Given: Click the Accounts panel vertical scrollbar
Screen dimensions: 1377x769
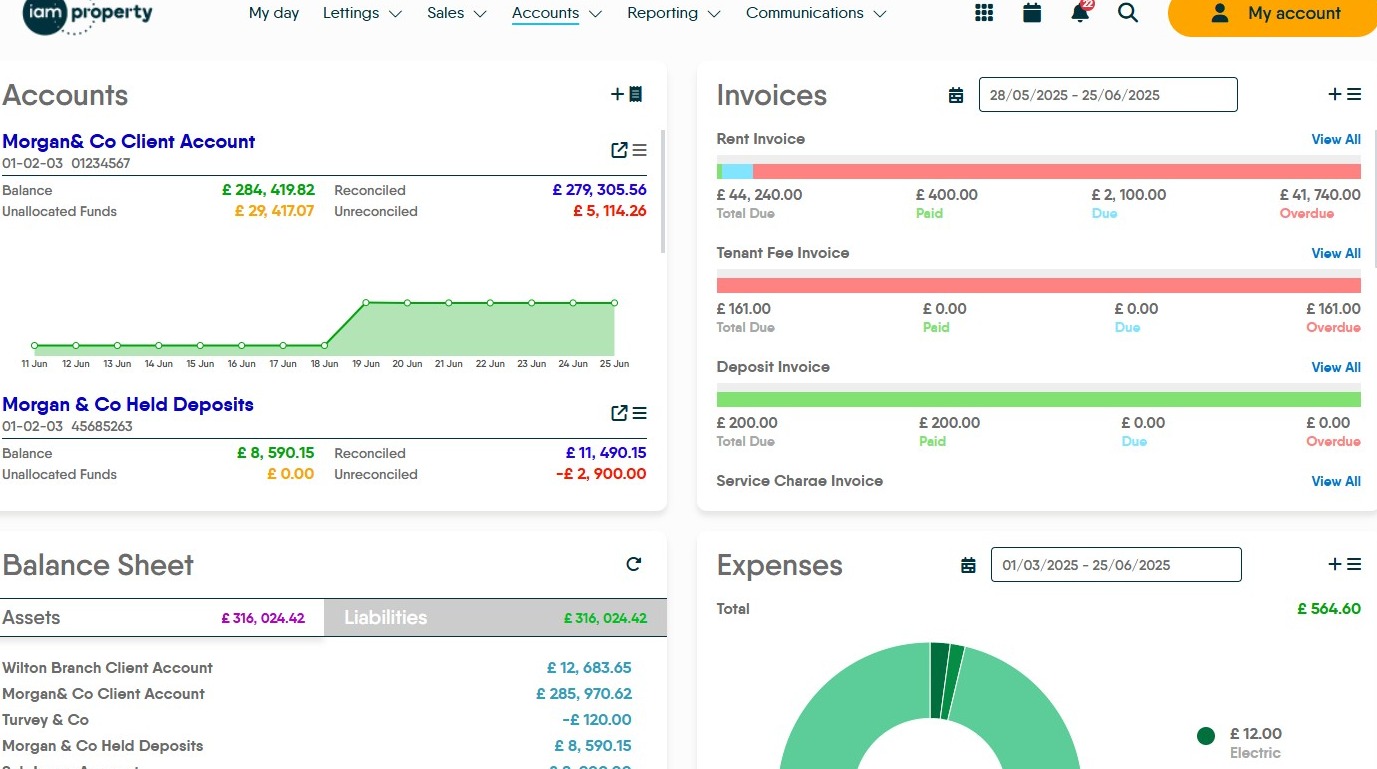Looking at the screenshot, I should (x=664, y=190).
